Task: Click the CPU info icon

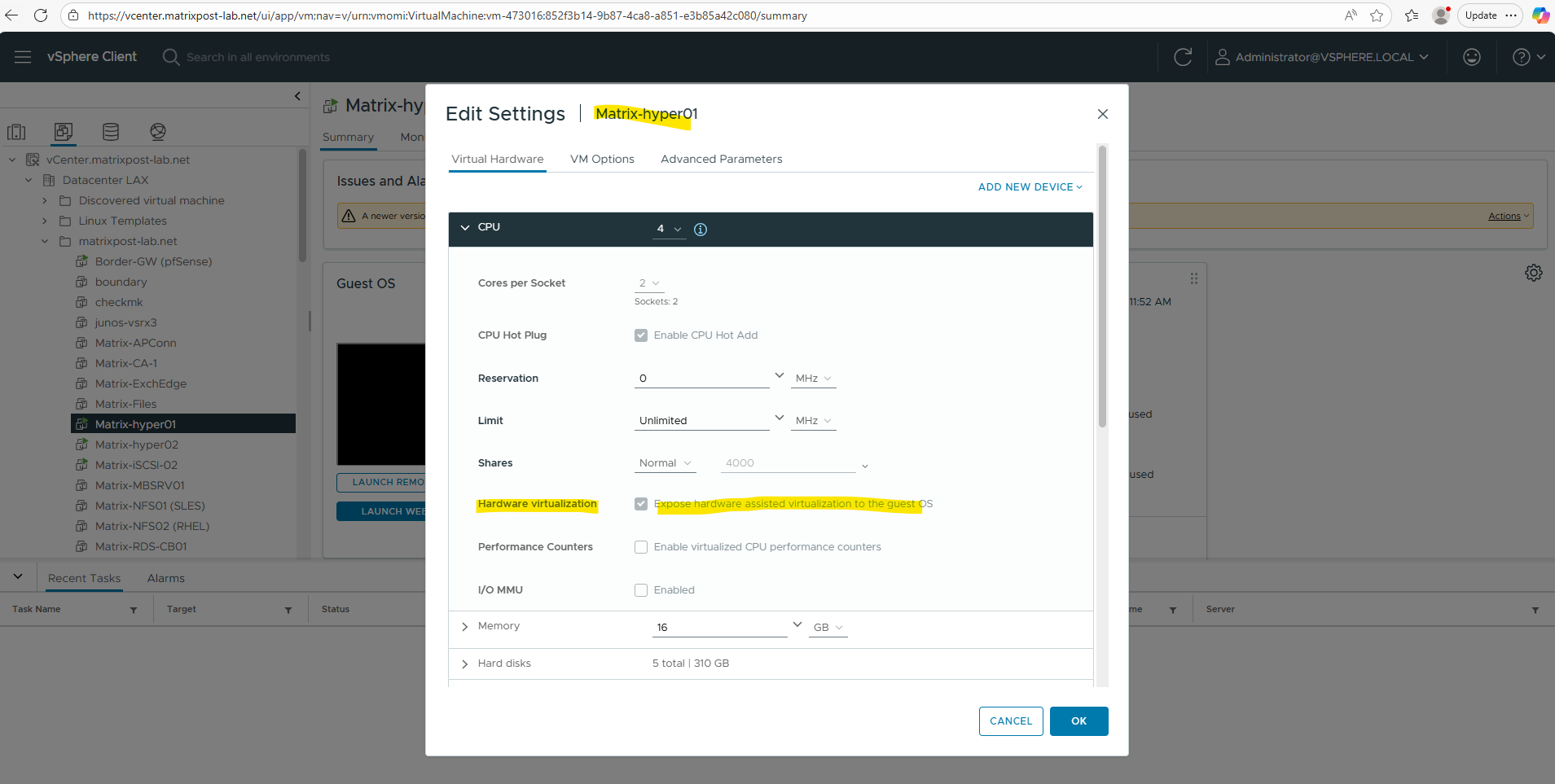Action: coord(701,230)
